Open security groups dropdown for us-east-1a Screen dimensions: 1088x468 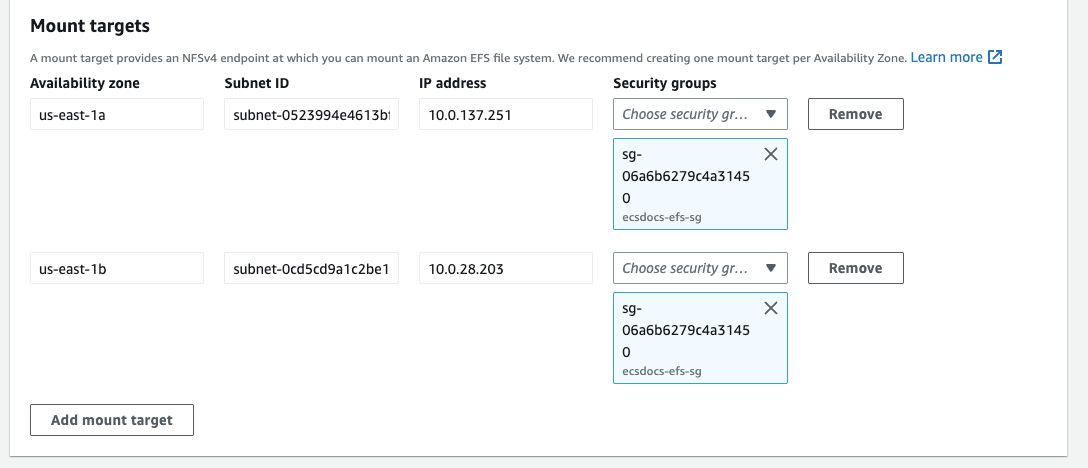point(700,114)
